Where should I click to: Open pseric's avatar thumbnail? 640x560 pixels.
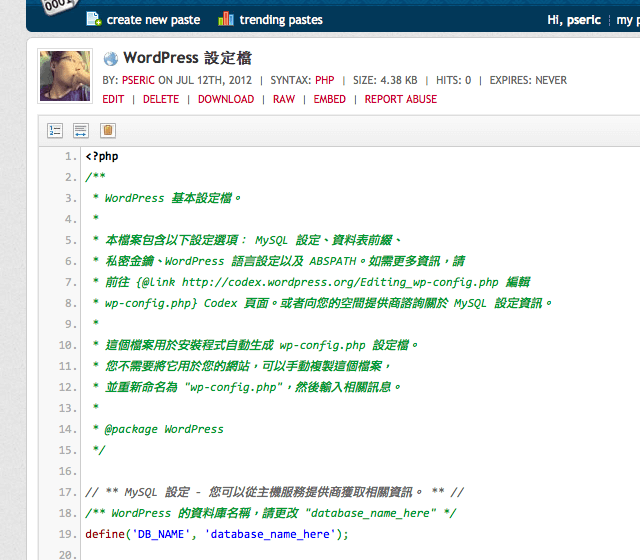click(65, 76)
